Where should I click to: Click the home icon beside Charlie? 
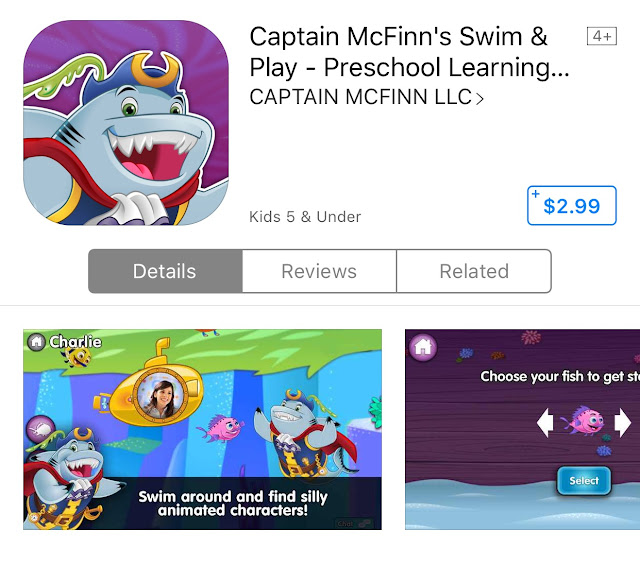36,341
